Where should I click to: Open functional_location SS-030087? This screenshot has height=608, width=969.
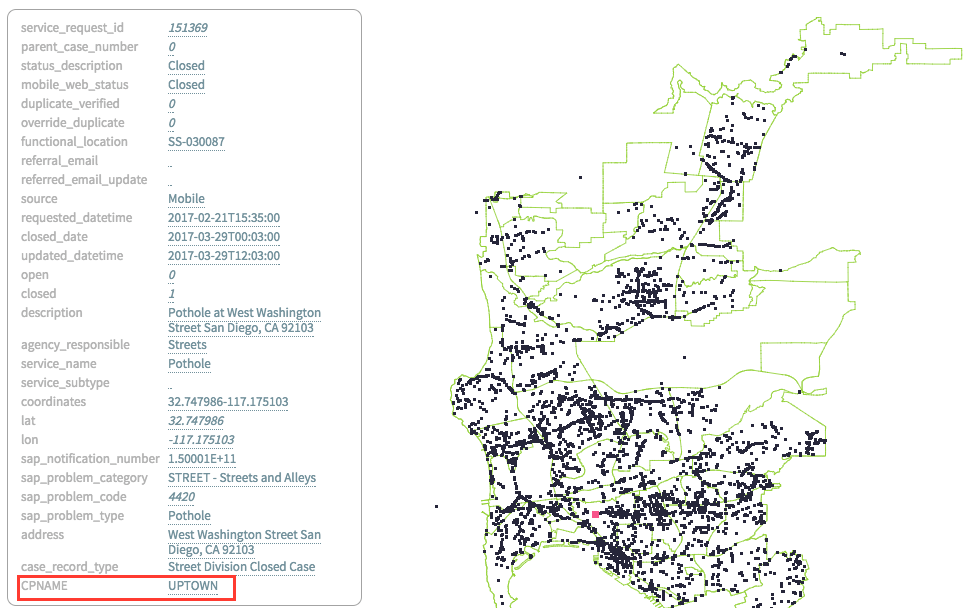[x=196, y=141]
